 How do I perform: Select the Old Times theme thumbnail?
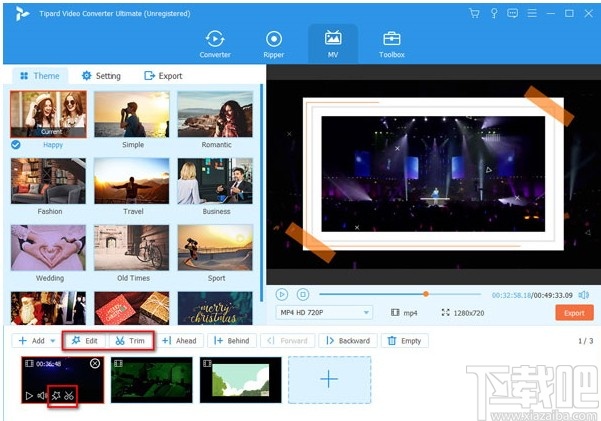coord(131,248)
